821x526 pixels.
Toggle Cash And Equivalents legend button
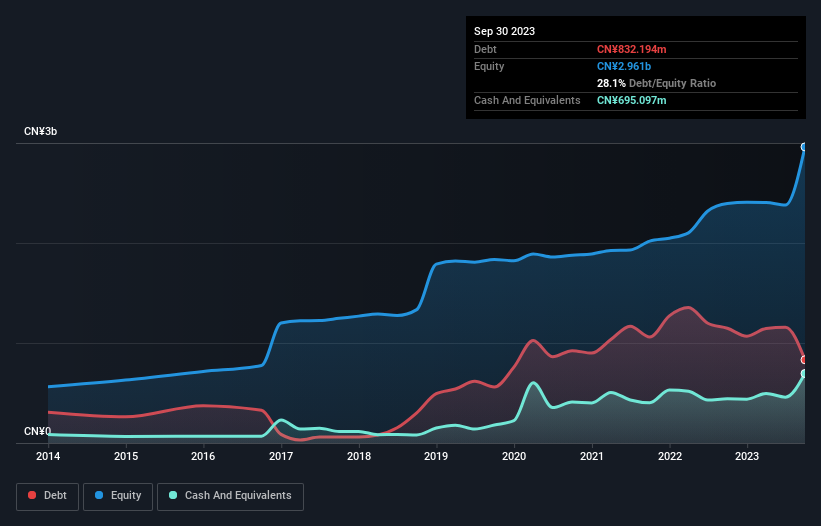click(230, 496)
